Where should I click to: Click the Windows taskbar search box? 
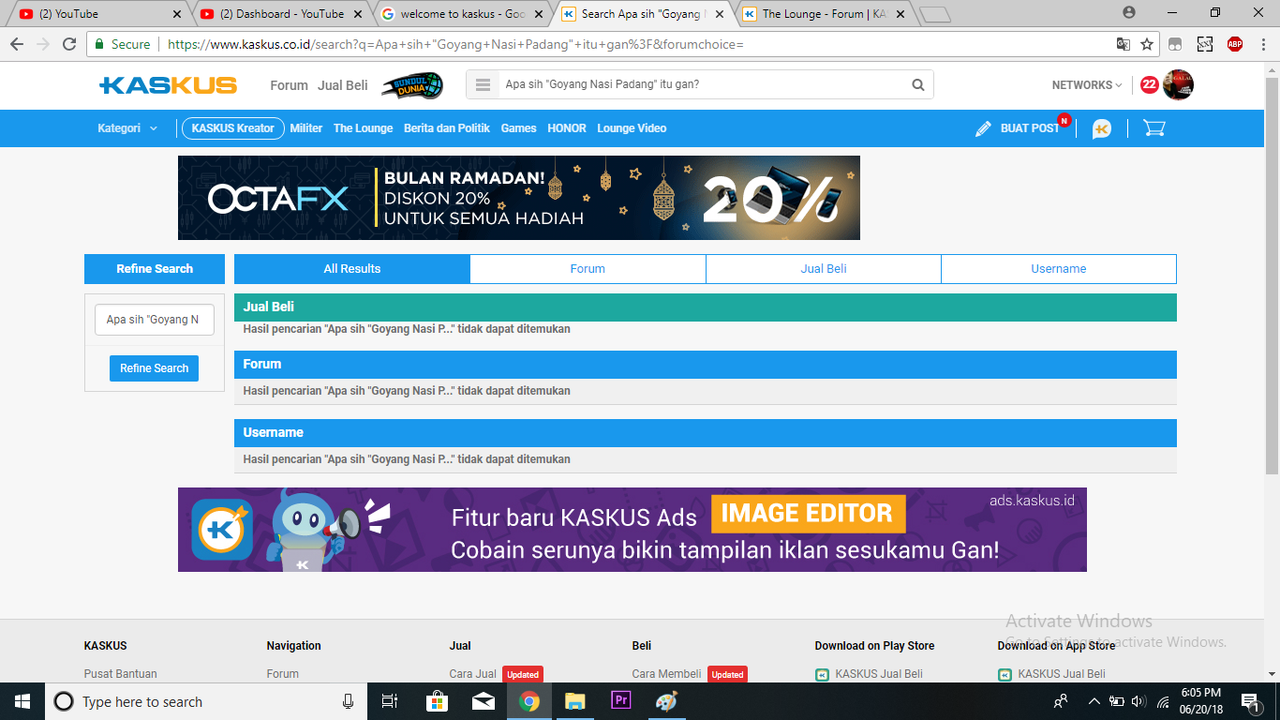coord(205,701)
